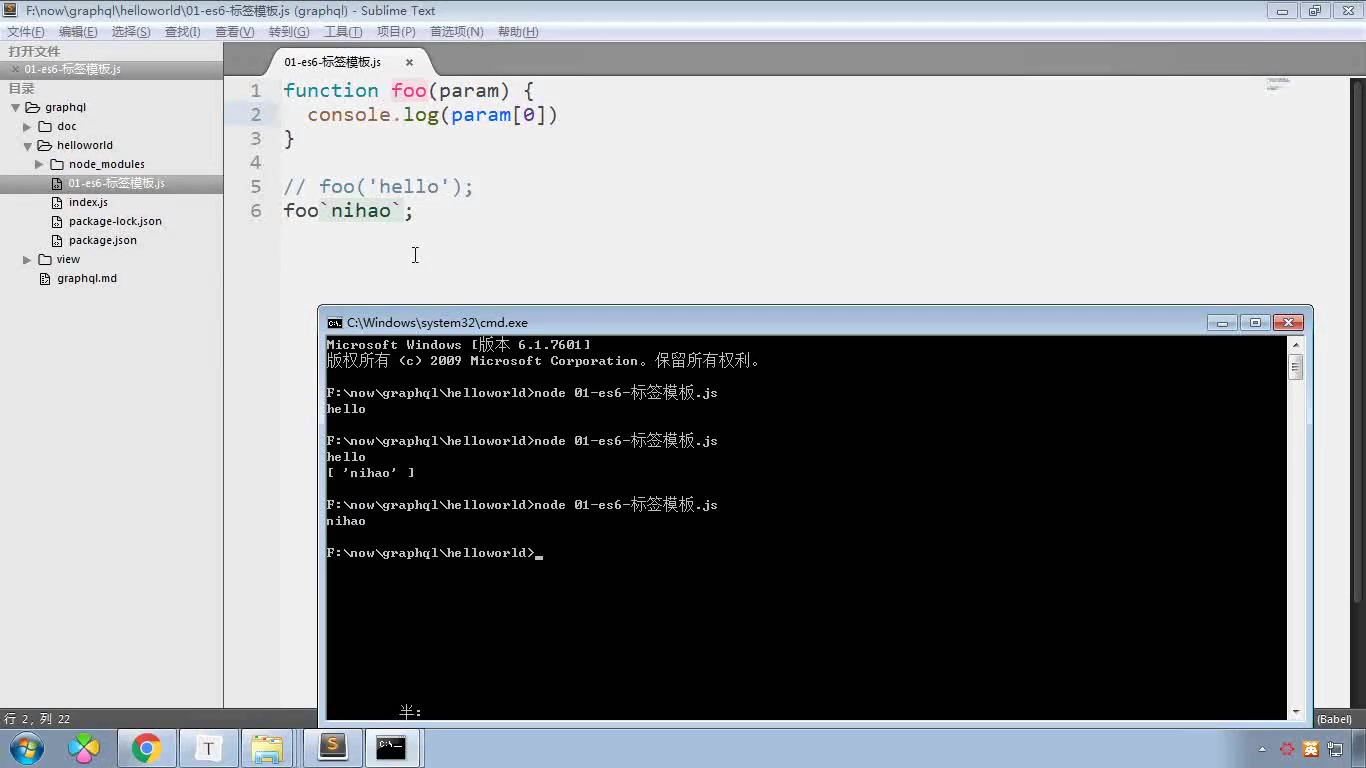This screenshot has height=768, width=1366.
Task: Expand the view folder
Action: [x=27, y=260]
